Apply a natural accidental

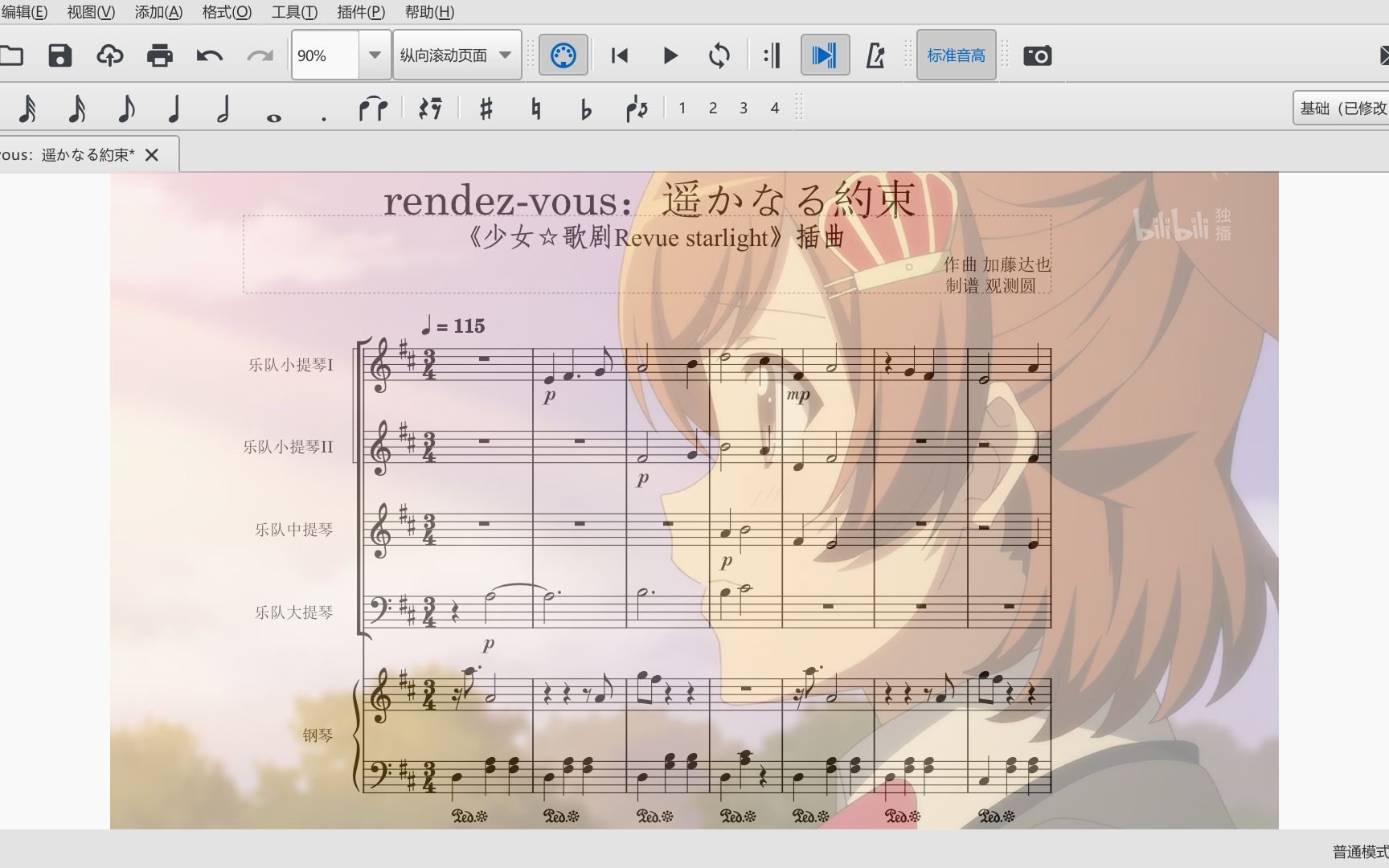[536, 108]
